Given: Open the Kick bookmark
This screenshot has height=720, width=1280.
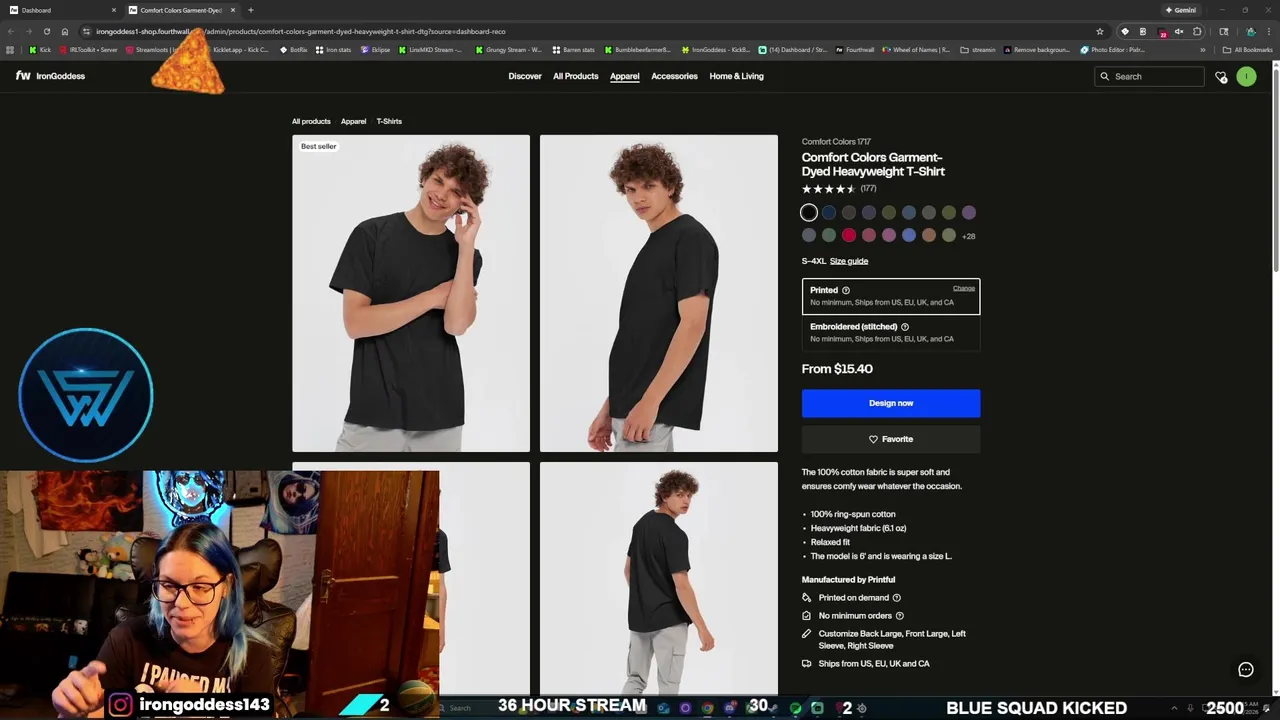Looking at the screenshot, I should coord(40,49).
